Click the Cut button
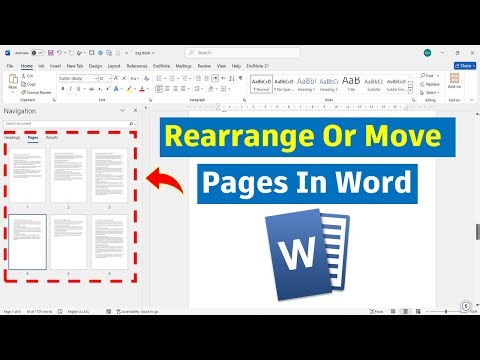Image resolution: width=480 pixels, height=360 pixels. coord(27,76)
